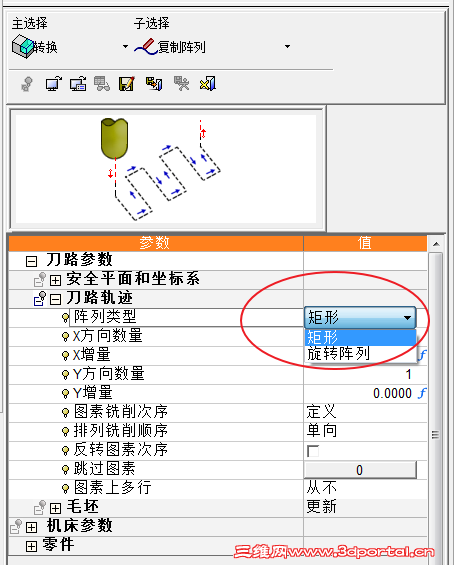The width and height of the screenshot is (454, 565).
Task: Click the scrollbar up arrow of parameter table
Action: click(x=436, y=244)
